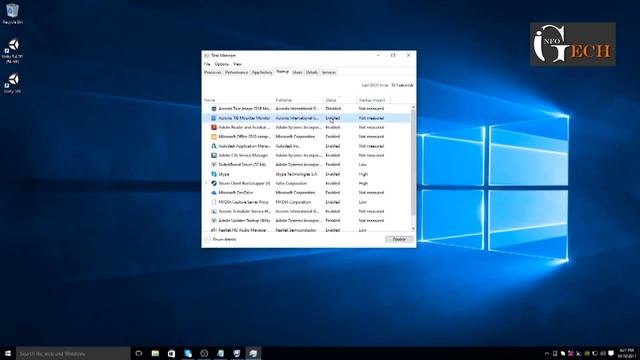Collapse Task Manager with Fewer details
The width and height of the screenshot is (640, 360).
pos(221,240)
